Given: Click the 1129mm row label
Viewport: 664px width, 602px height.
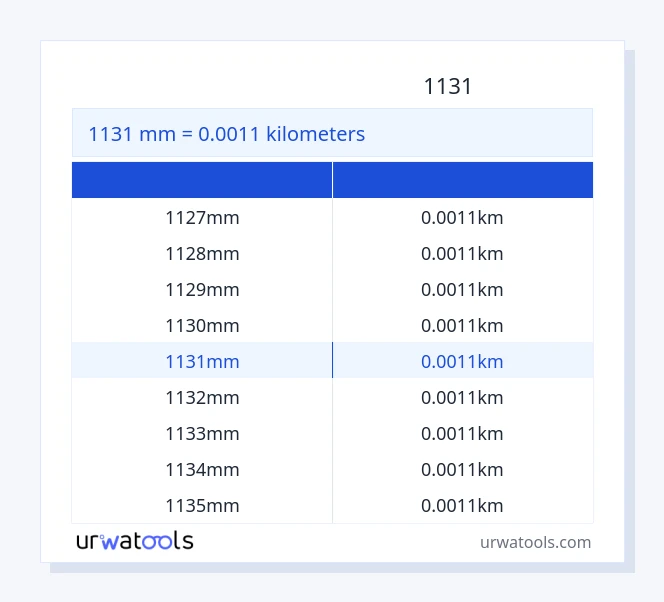Looking at the screenshot, I should (x=202, y=290).
